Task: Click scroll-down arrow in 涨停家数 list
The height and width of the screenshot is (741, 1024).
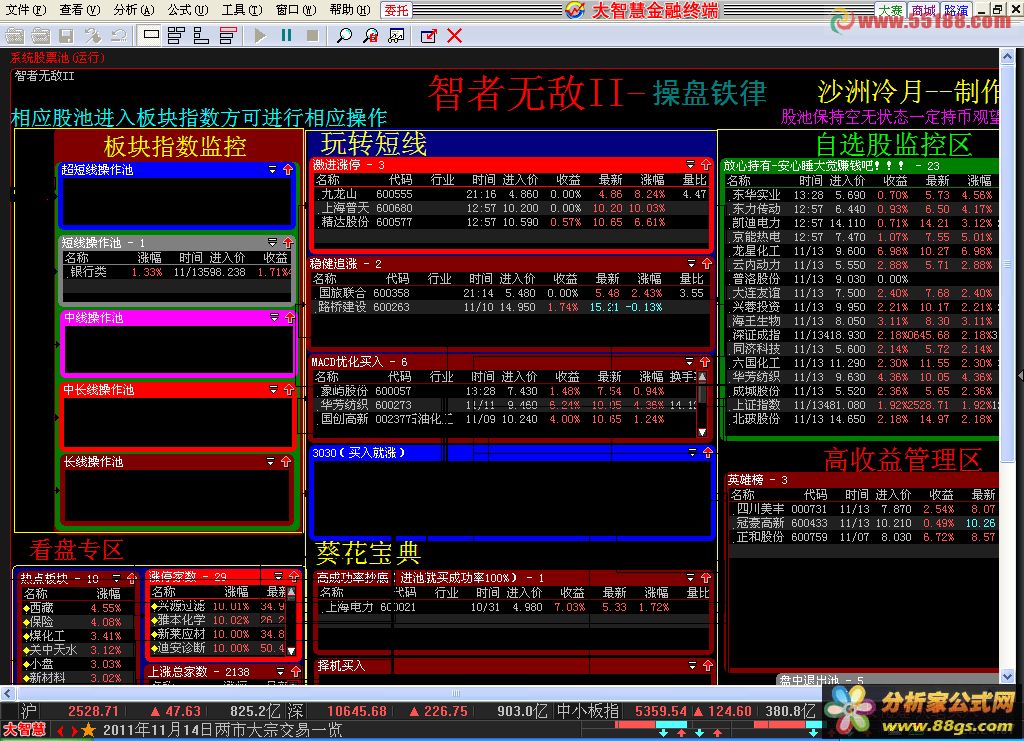Action: 291,650
